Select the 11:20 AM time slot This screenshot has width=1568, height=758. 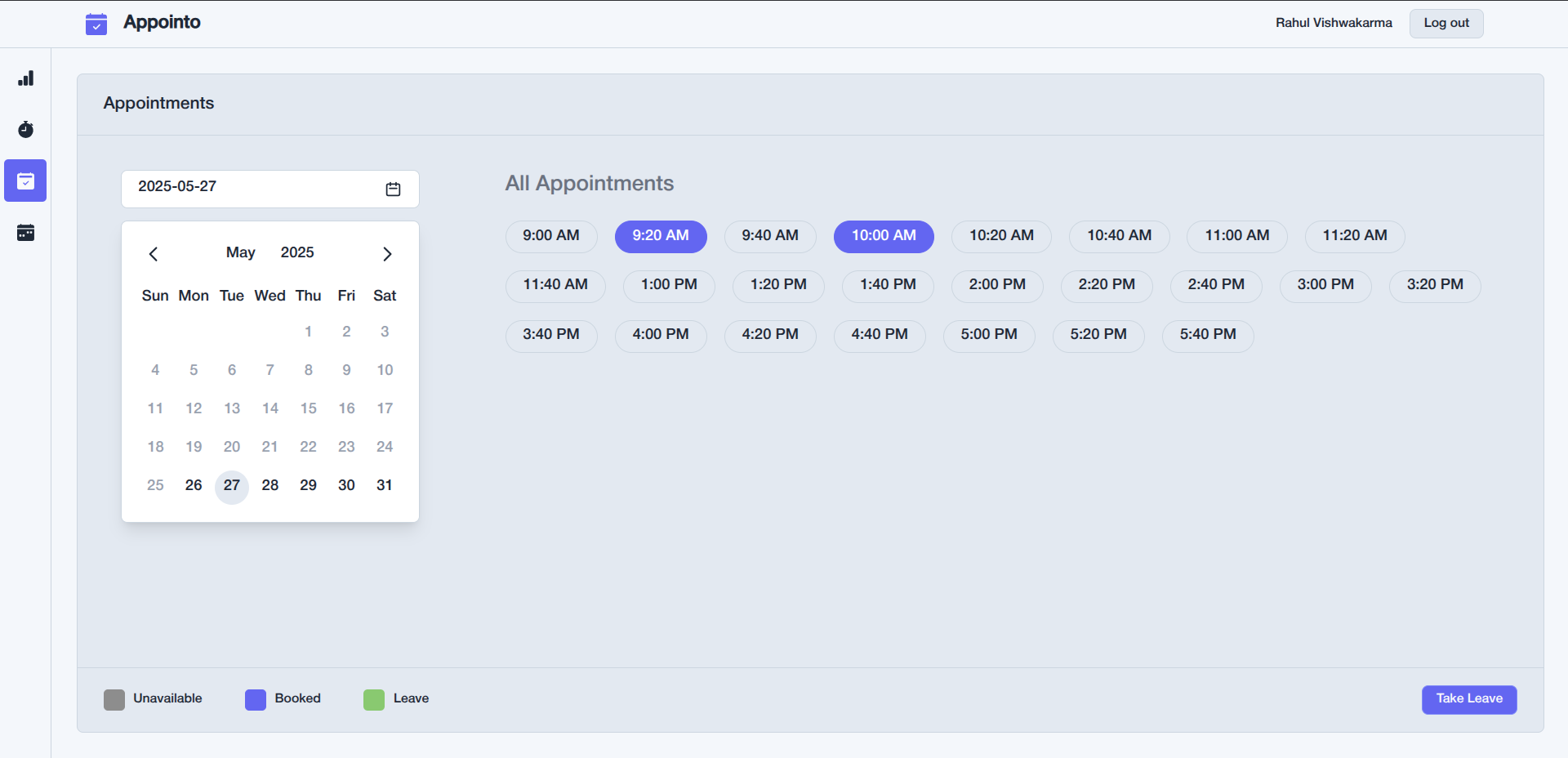[x=1354, y=236]
